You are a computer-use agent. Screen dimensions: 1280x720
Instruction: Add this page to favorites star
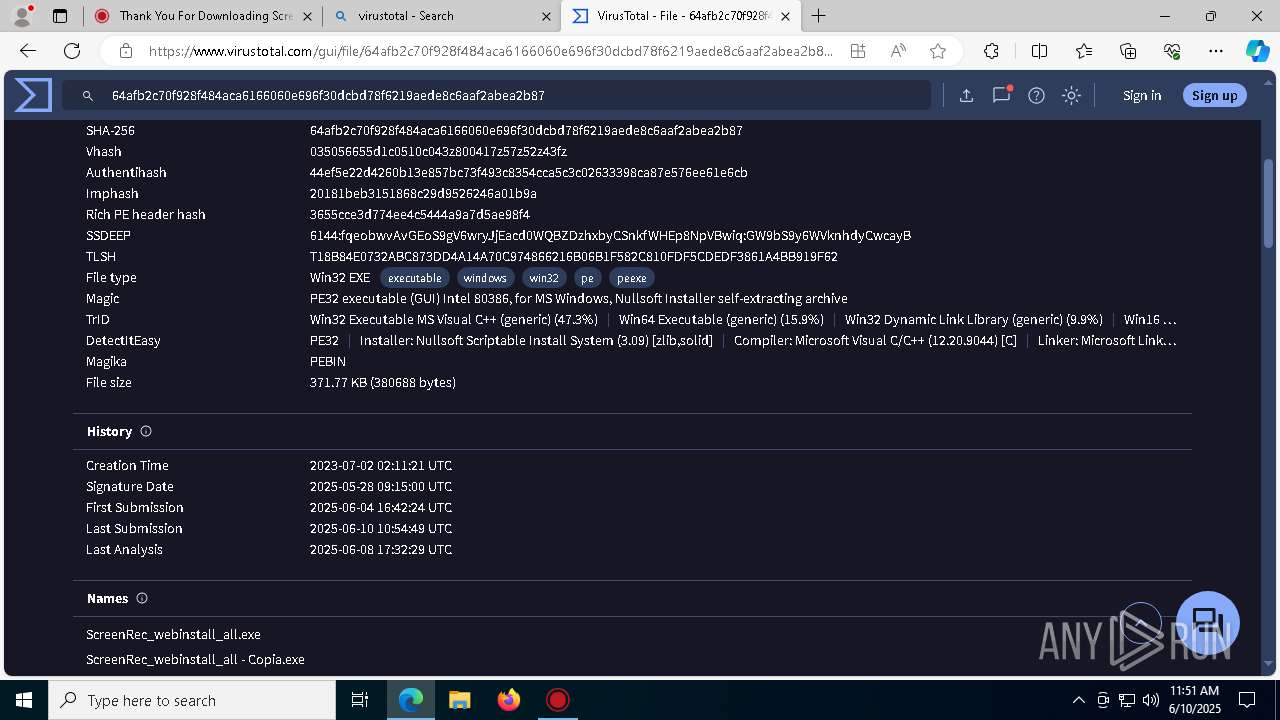pos(937,51)
